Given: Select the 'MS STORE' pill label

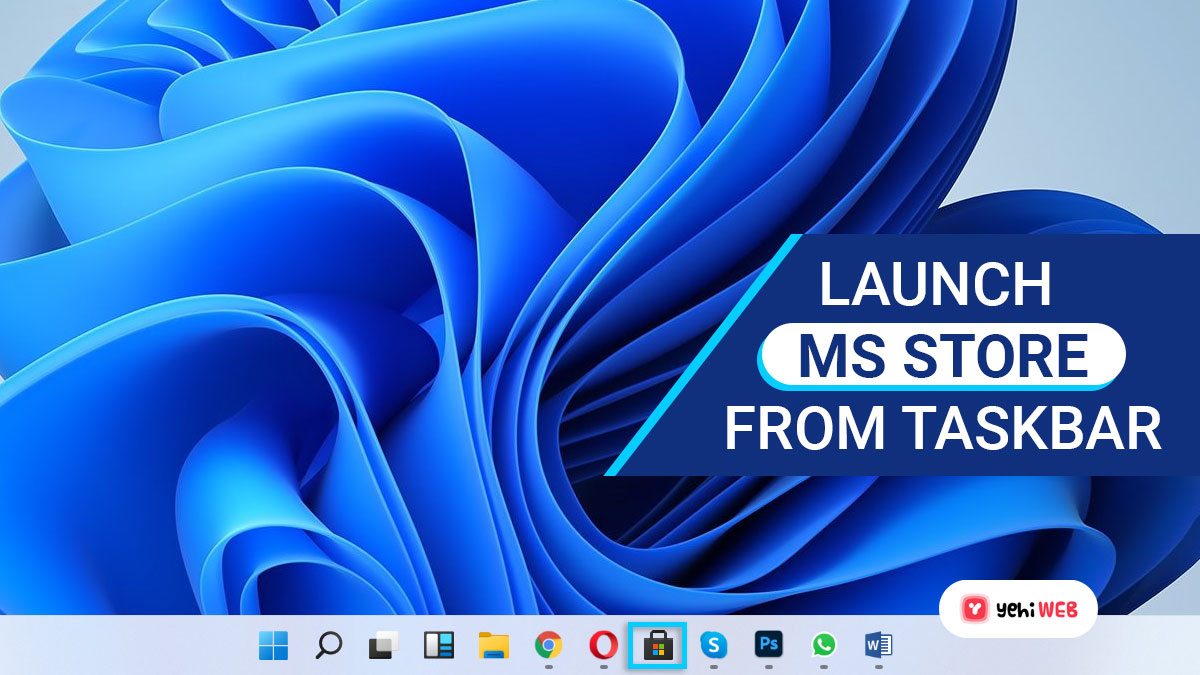Looking at the screenshot, I should 940,355.
